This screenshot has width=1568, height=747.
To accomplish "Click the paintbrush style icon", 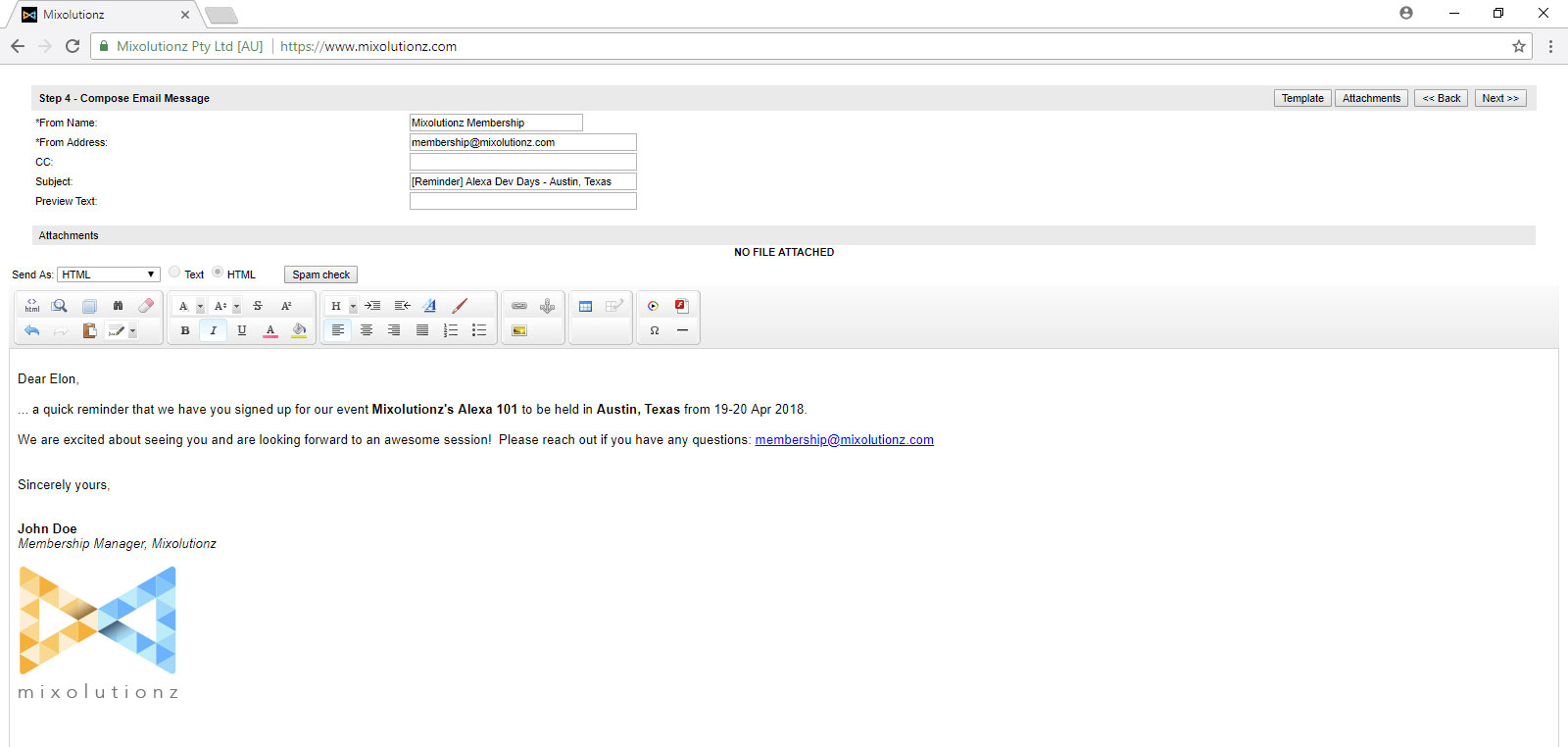I will 459,306.
